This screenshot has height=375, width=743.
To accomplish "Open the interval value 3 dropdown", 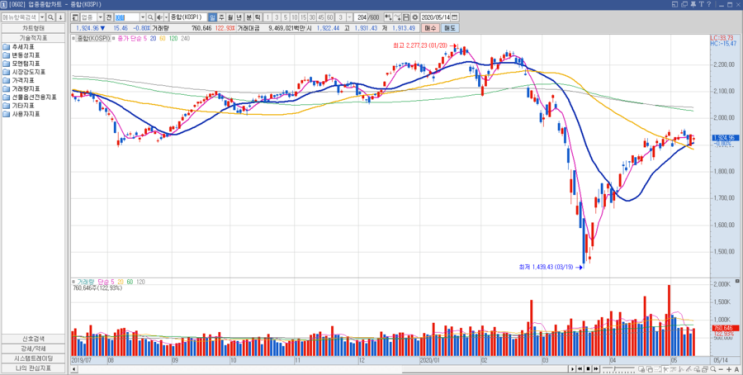I will (x=350, y=17).
